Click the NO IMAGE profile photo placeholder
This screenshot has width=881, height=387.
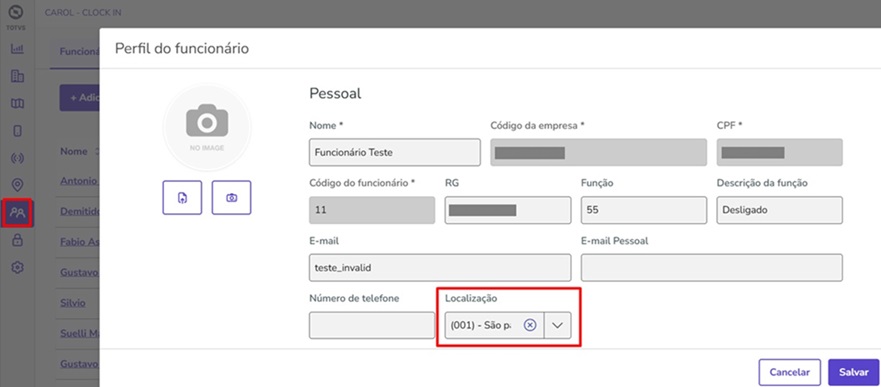207,127
